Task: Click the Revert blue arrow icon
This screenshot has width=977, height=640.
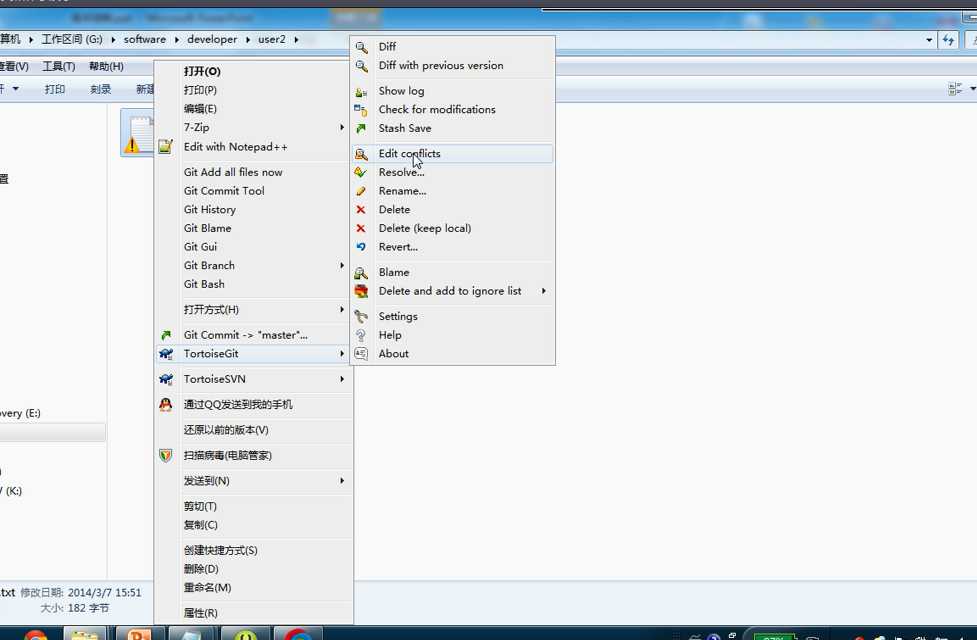Action: click(x=361, y=247)
